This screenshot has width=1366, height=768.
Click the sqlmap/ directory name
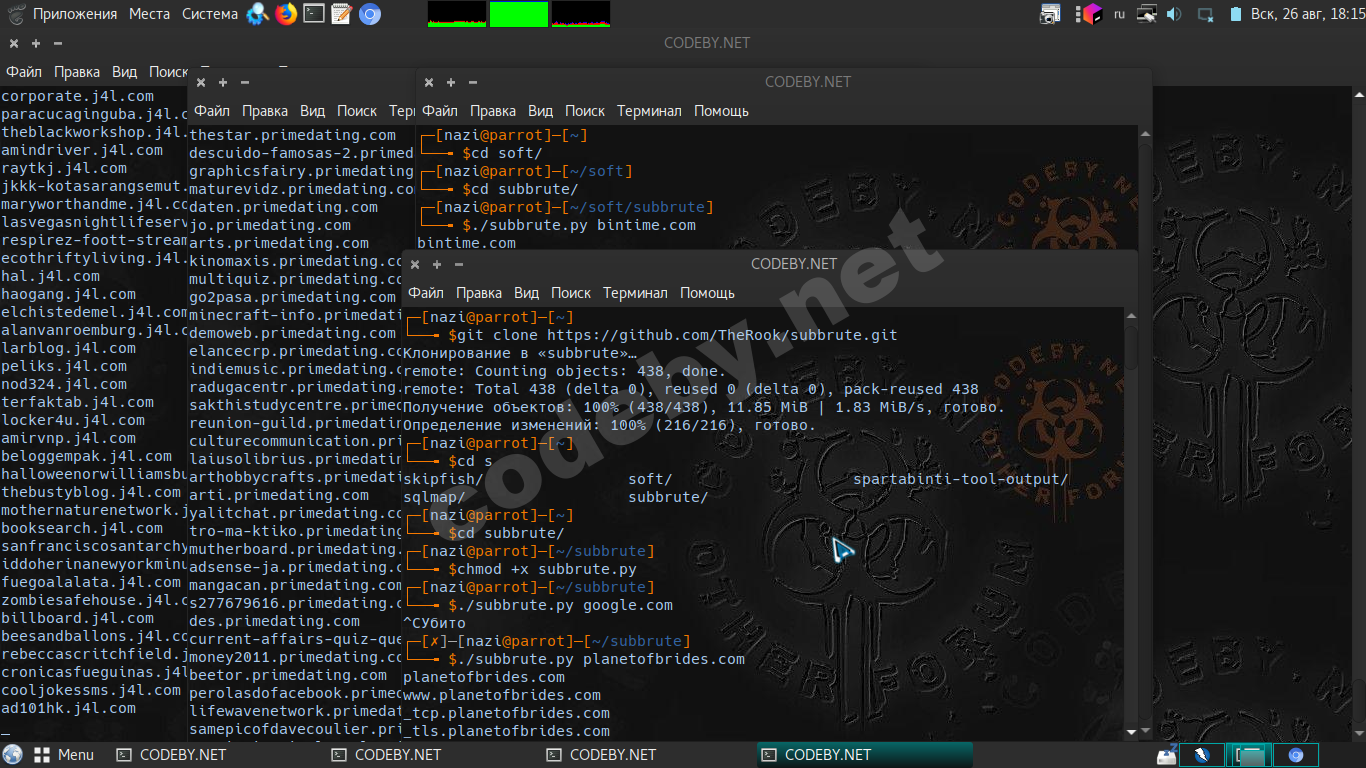pos(434,497)
